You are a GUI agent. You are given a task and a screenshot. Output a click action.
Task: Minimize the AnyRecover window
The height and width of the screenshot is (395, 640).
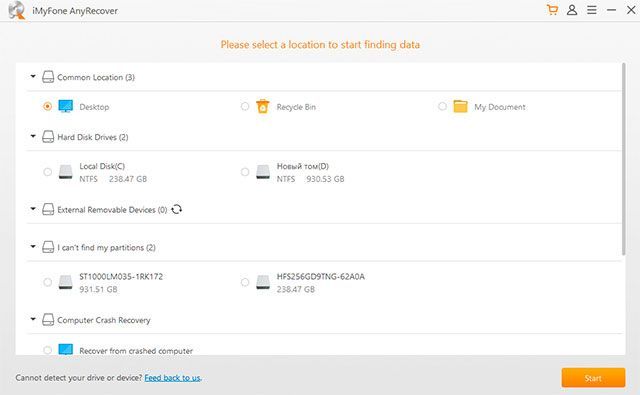point(611,10)
